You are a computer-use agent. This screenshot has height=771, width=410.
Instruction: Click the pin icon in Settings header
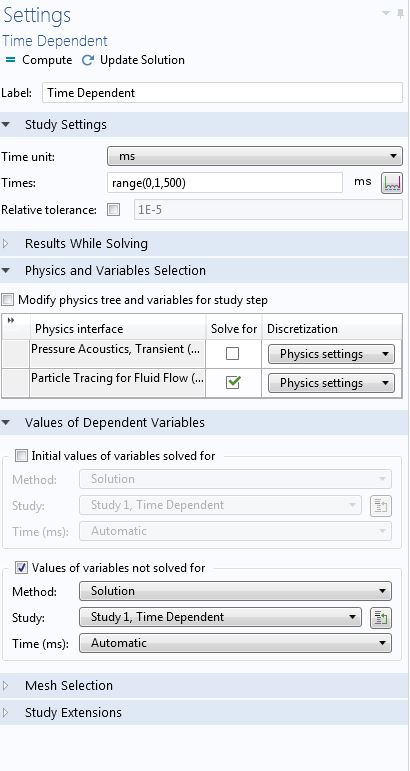pos(401,14)
